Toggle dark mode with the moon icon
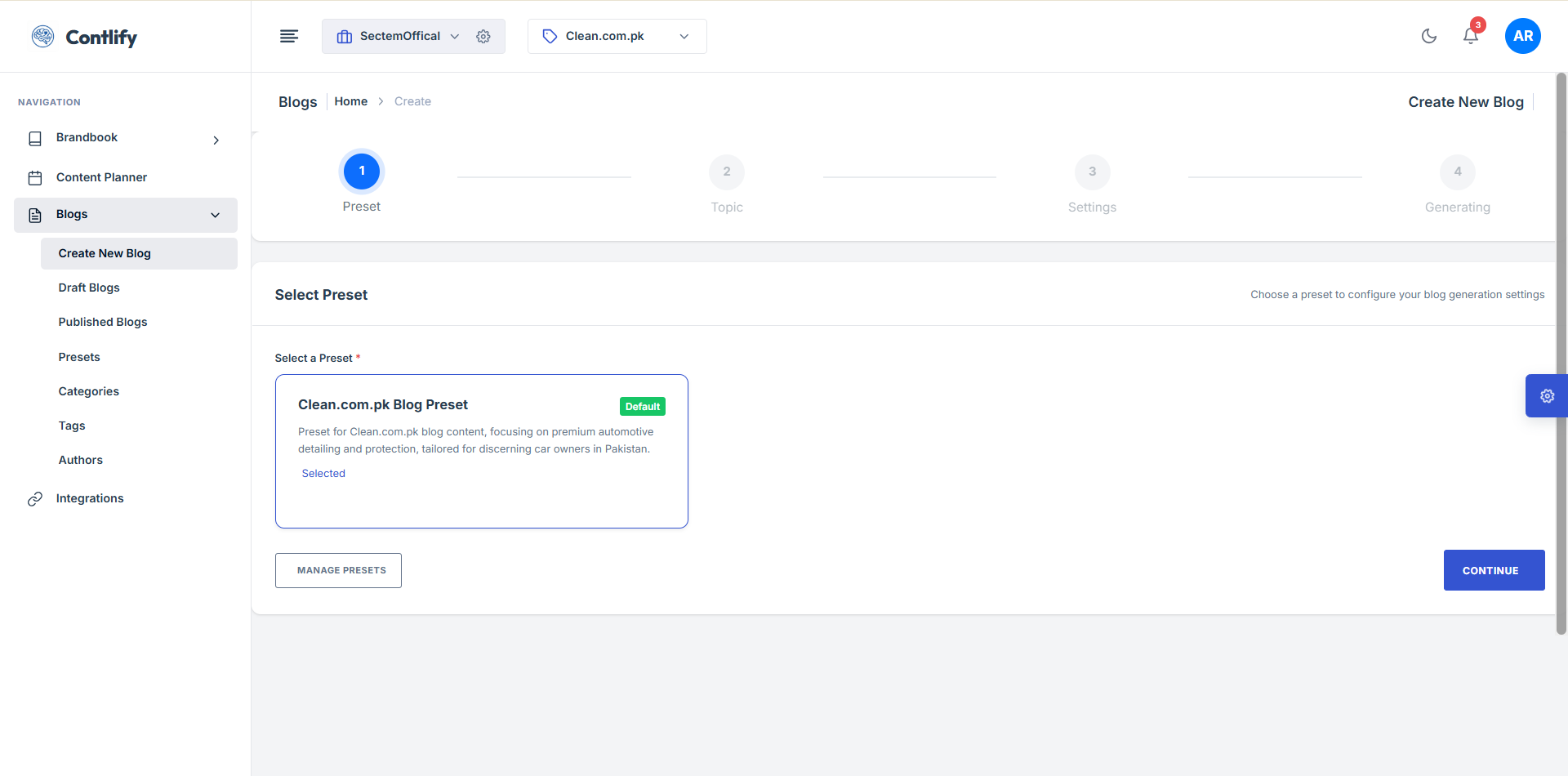The height and width of the screenshot is (776, 1568). (x=1429, y=36)
